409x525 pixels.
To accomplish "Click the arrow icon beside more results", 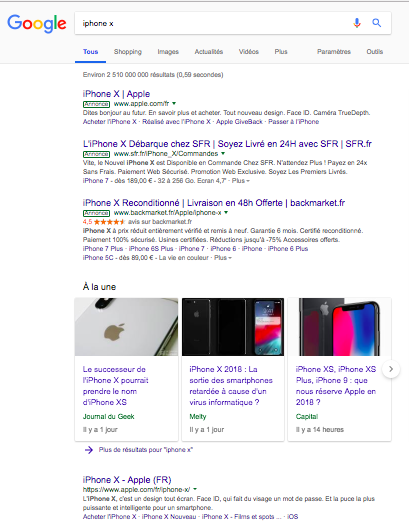I will 89,450.
